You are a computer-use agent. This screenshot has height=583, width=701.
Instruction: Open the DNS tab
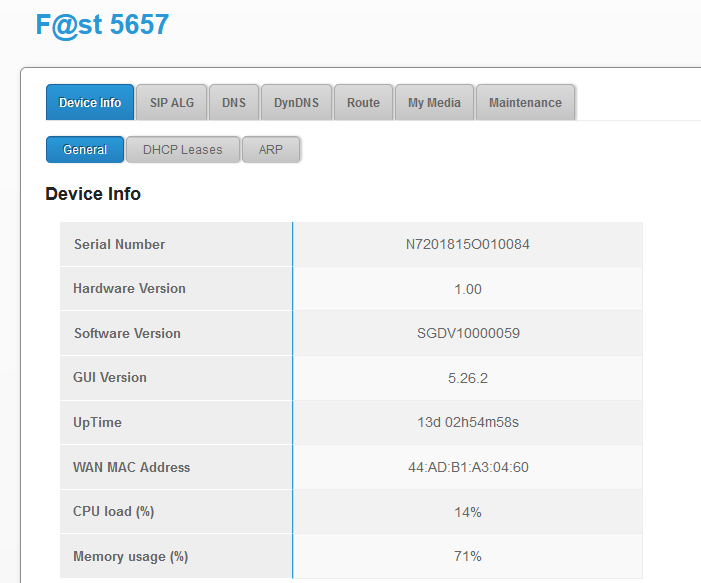click(x=234, y=103)
